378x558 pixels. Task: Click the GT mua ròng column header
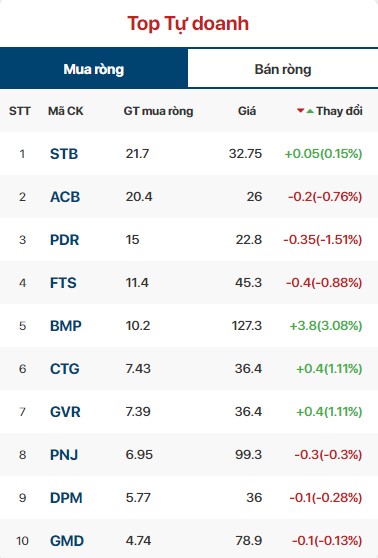158,111
